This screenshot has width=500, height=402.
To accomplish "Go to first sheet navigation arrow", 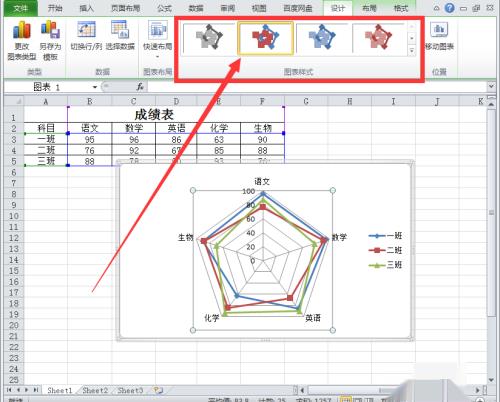I will [9, 390].
